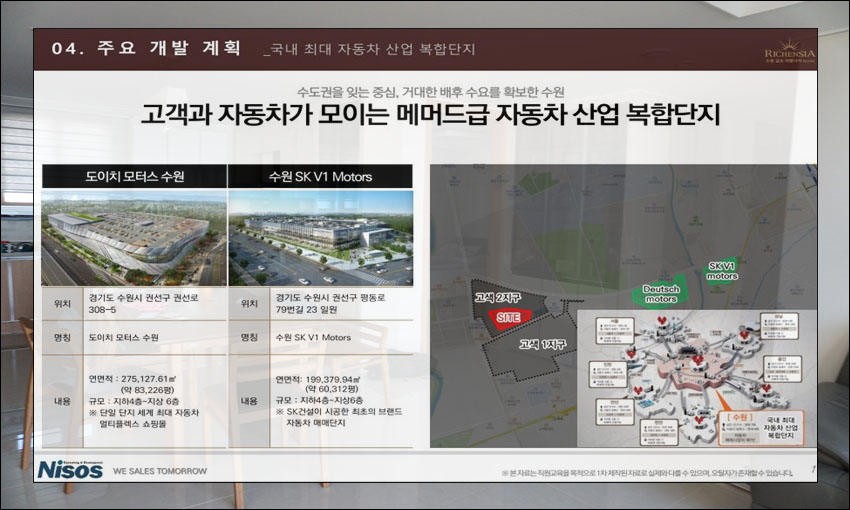
Task: Click the '04. 주요 개발 계획' title
Action: click(x=146, y=48)
